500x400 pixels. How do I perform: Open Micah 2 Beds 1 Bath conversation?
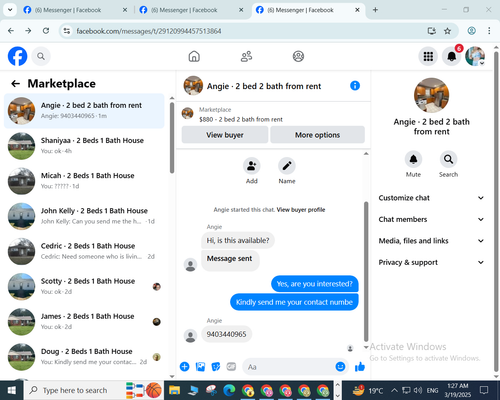click(84, 181)
